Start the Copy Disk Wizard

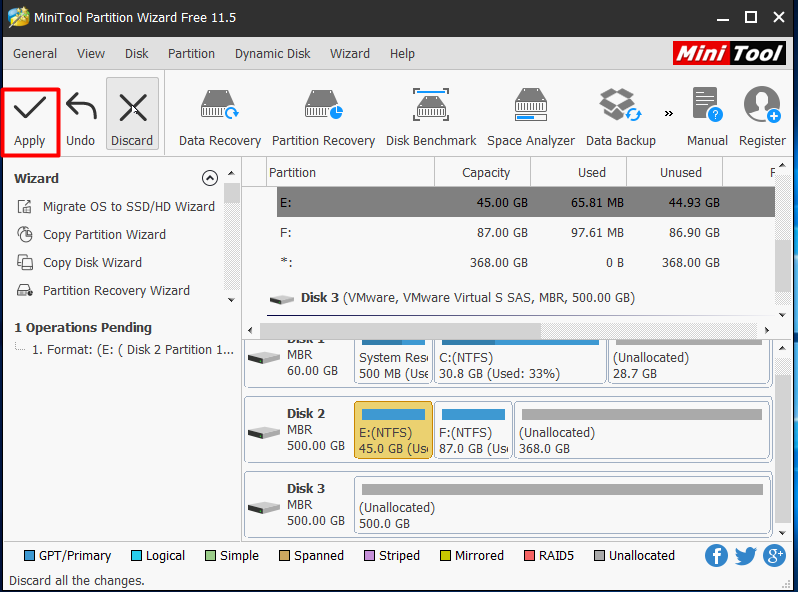click(x=92, y=262)
